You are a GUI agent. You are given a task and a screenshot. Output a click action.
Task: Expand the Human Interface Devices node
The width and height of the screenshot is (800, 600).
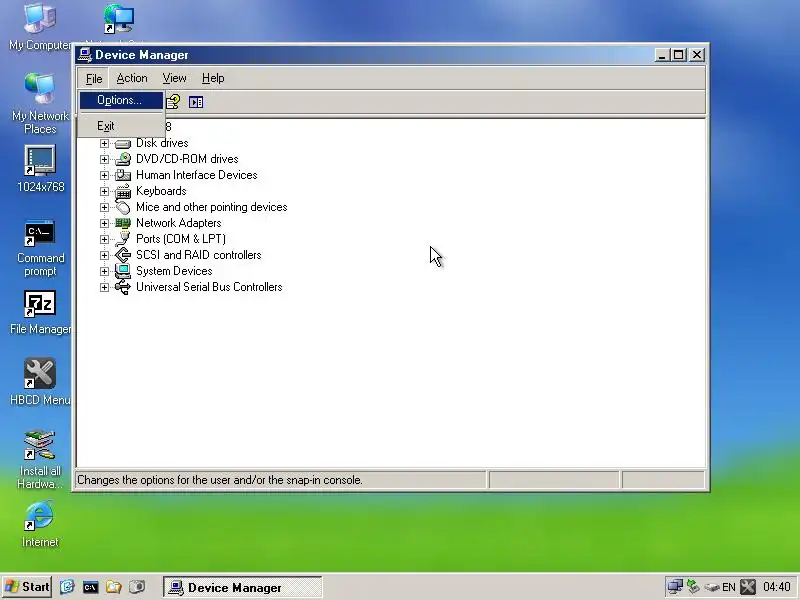click(104, 175)
